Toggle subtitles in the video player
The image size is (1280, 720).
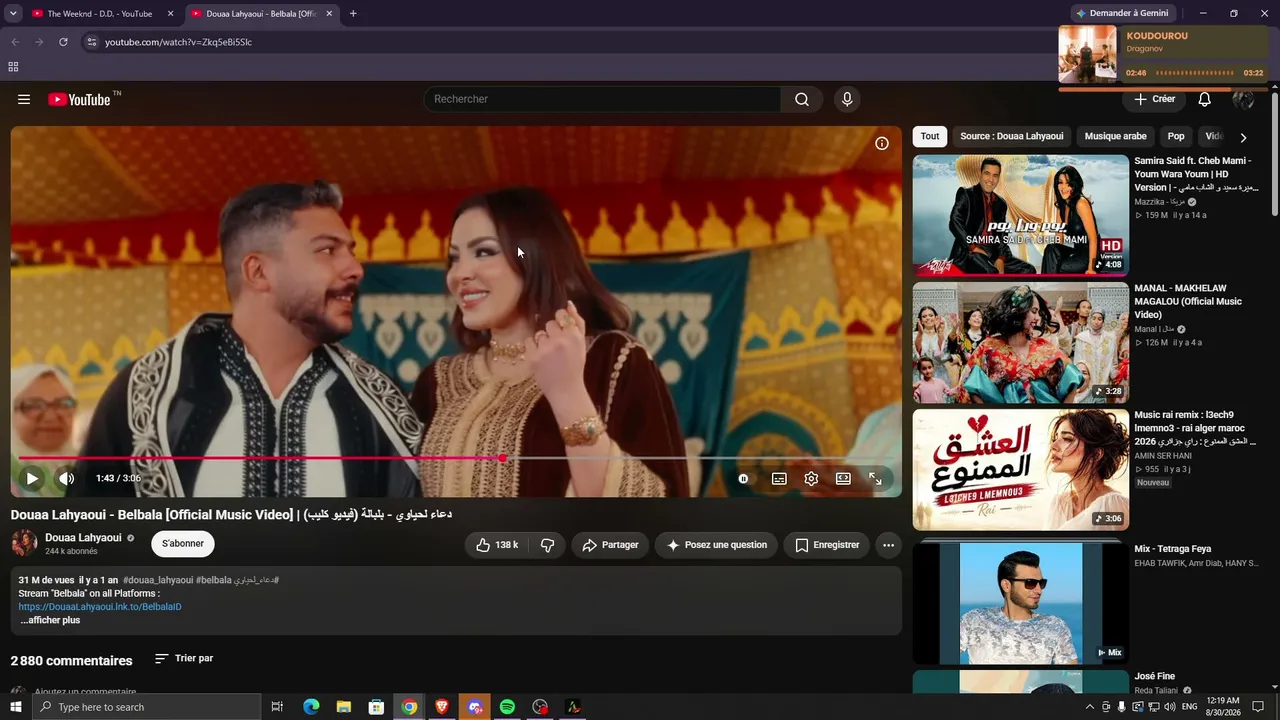click(x=779, y=478)
